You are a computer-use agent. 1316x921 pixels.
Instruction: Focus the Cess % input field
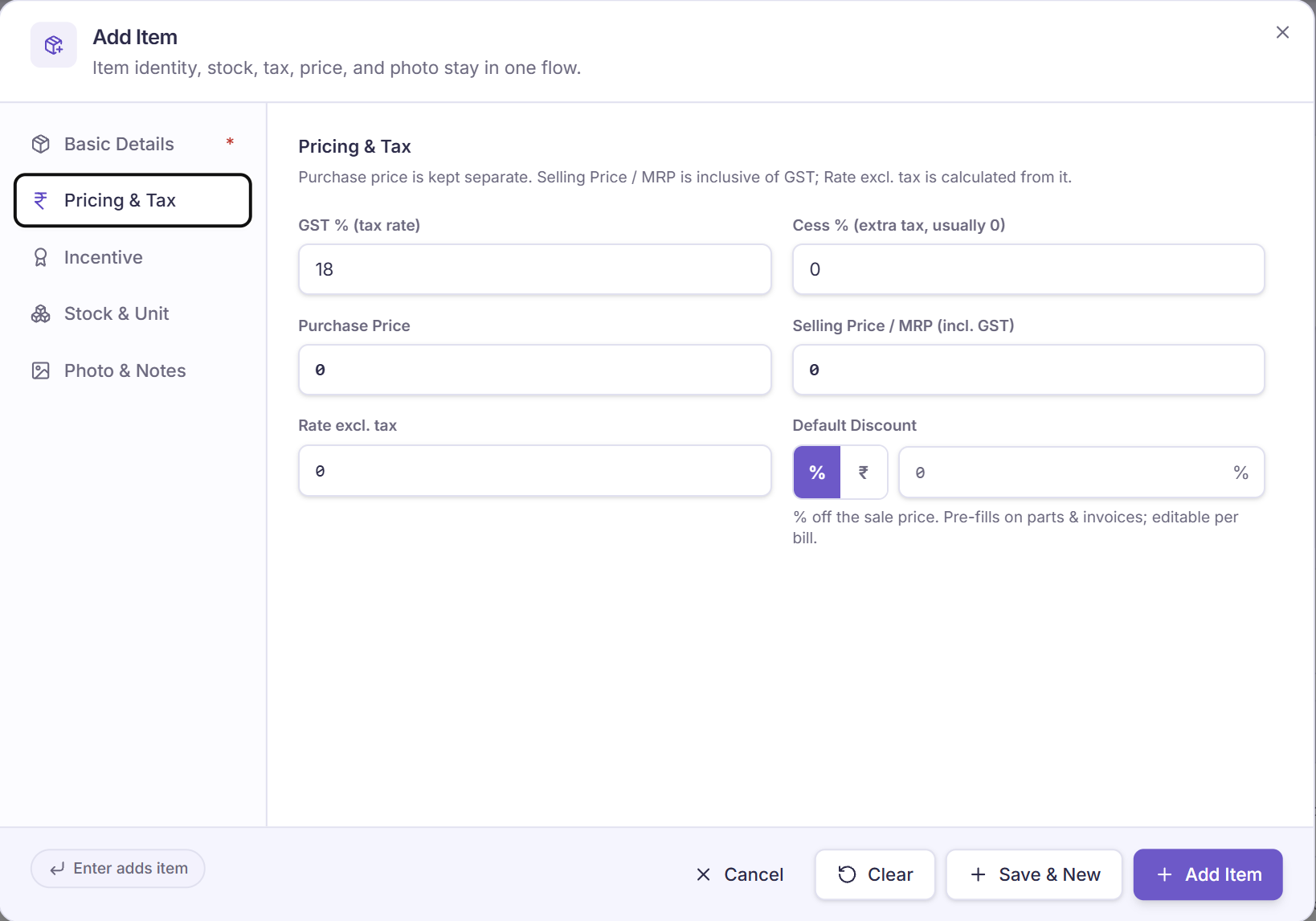(1028, 269)
